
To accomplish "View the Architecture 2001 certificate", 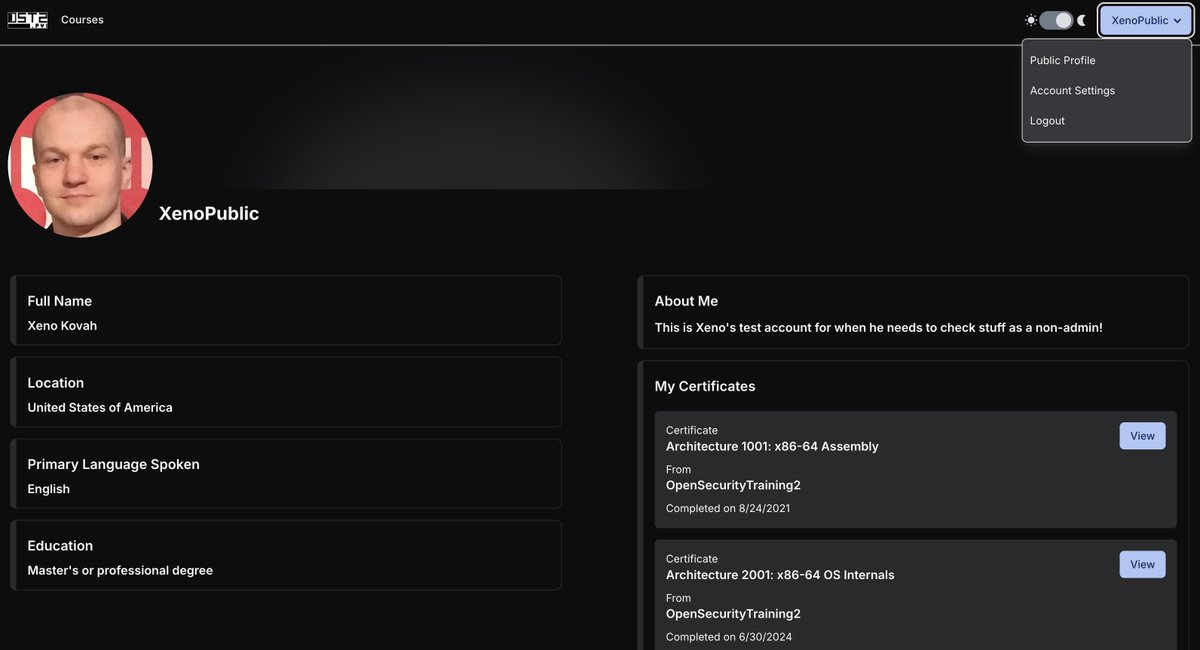I will [1142, 565].
